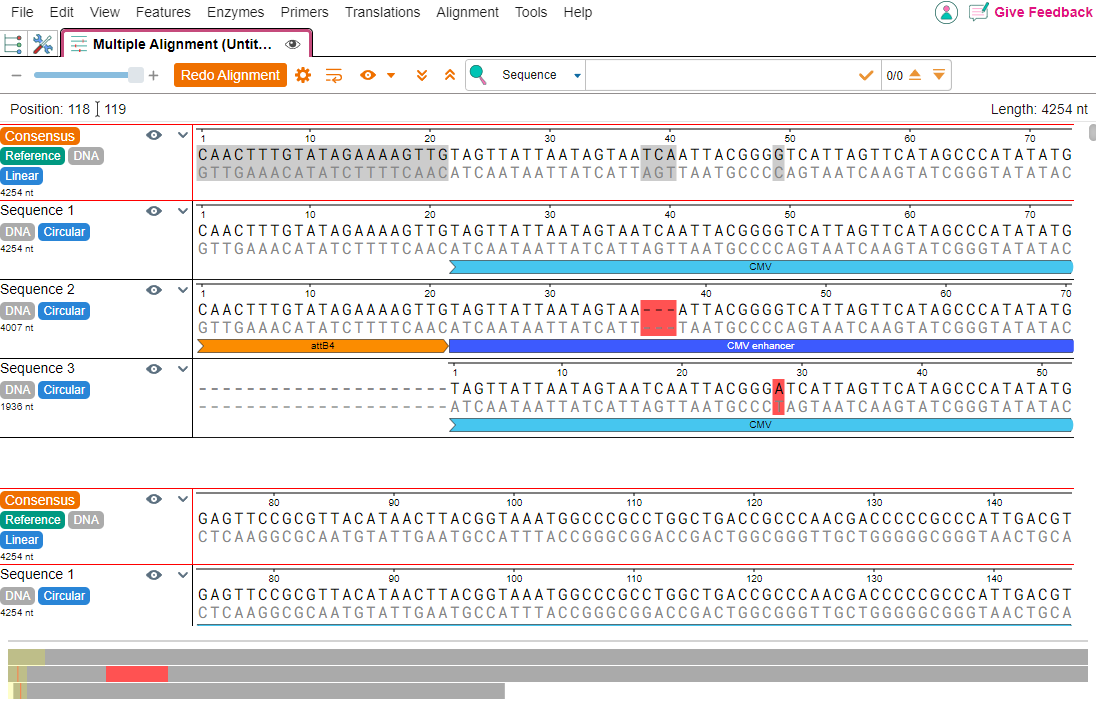
Task: Expand the top Sequence 1 row chevron
Action: click(182, 211)
